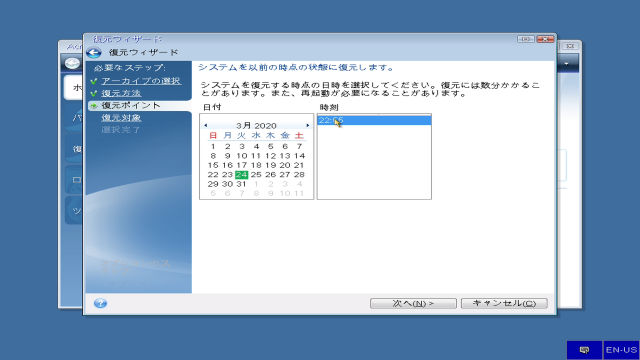The image size is (640, 360).
Task: Select calendar date 24
Action: click(242, 175)
